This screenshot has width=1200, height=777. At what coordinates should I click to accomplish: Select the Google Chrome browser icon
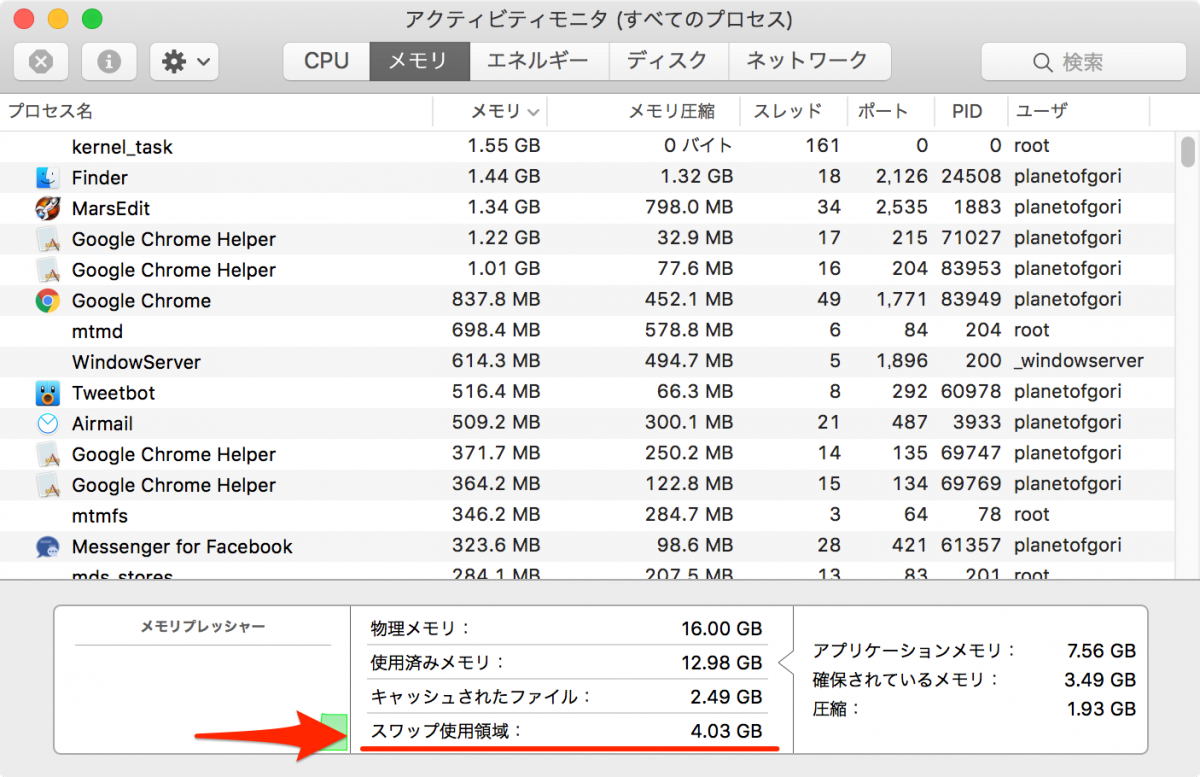[x=47, y=301]
